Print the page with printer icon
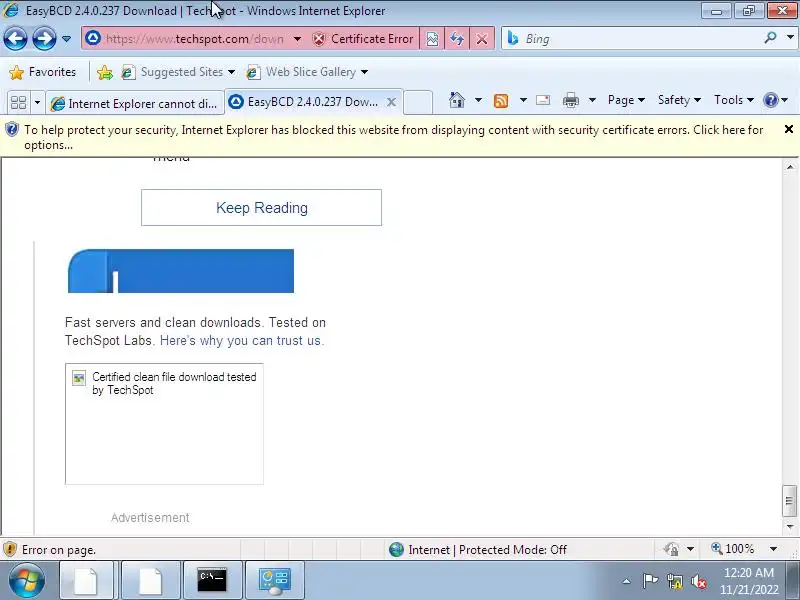The width and height of the screenshot is (800, 600). (570, 101)
